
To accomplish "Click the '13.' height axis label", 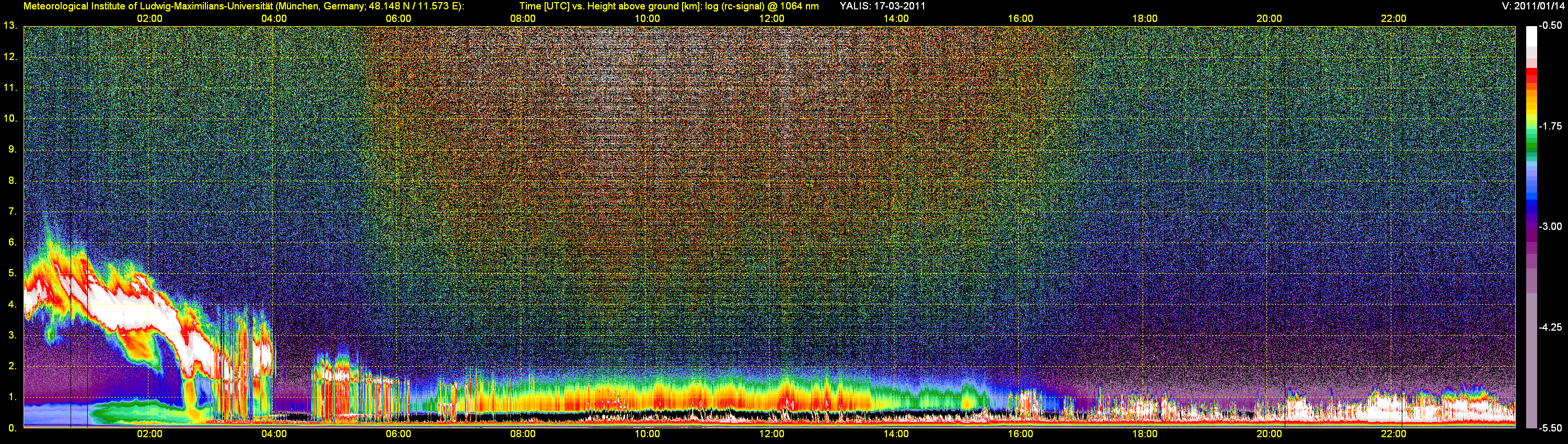I will tap(10, 26).
